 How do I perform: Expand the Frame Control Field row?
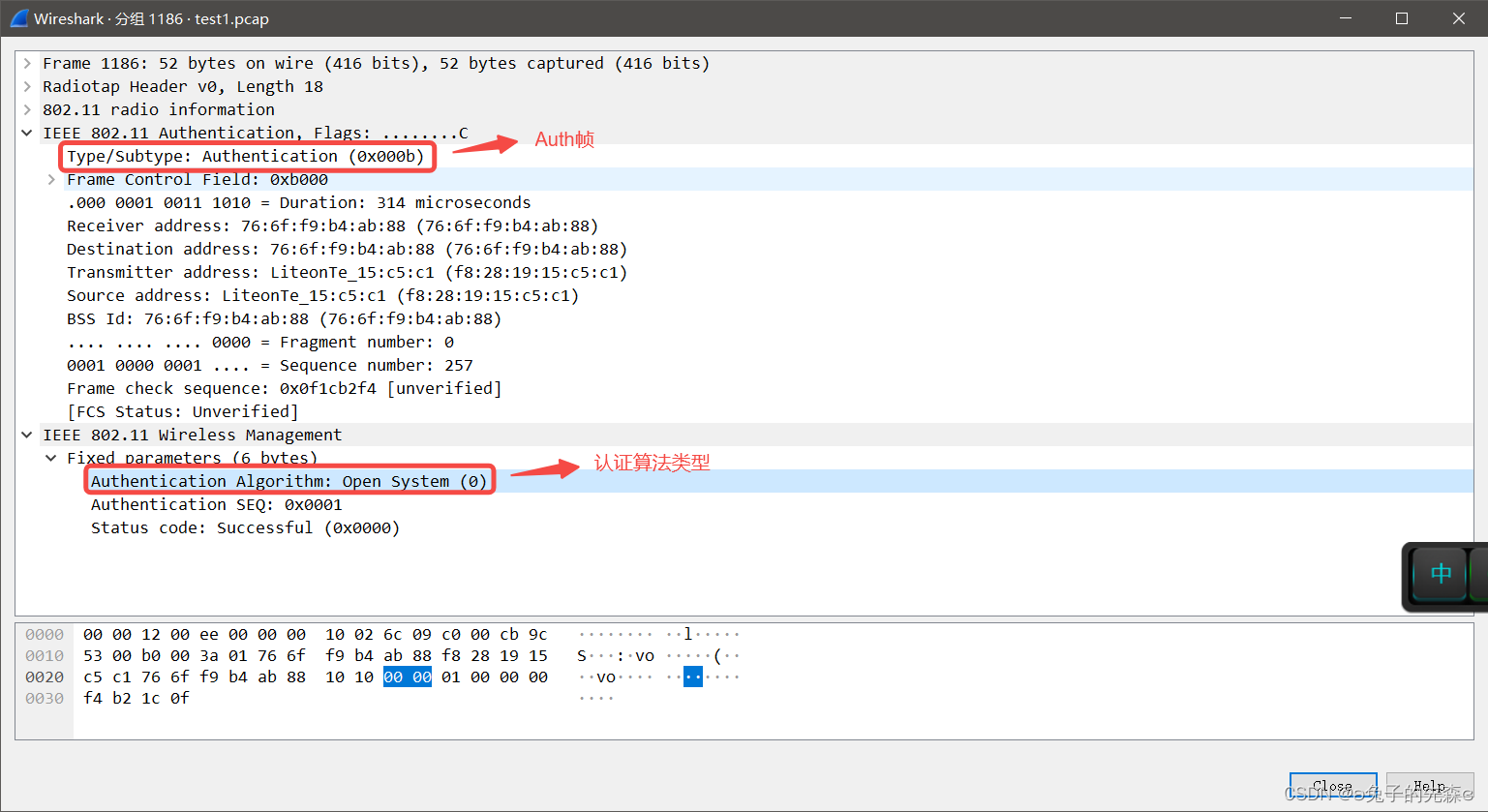51,179
